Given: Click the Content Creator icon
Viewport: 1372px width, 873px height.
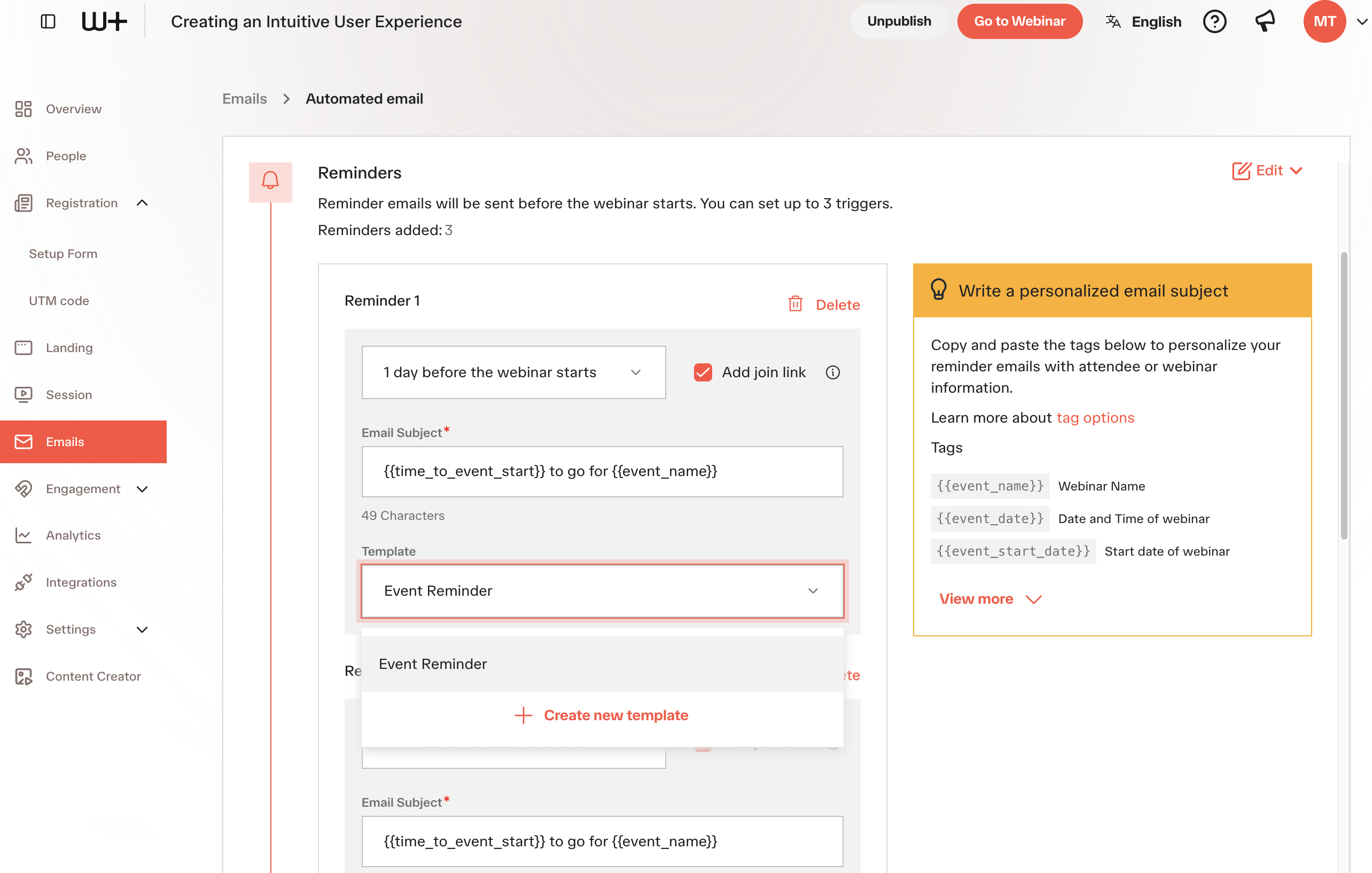Looking at the screenshot, I should (x=24, y=676).
